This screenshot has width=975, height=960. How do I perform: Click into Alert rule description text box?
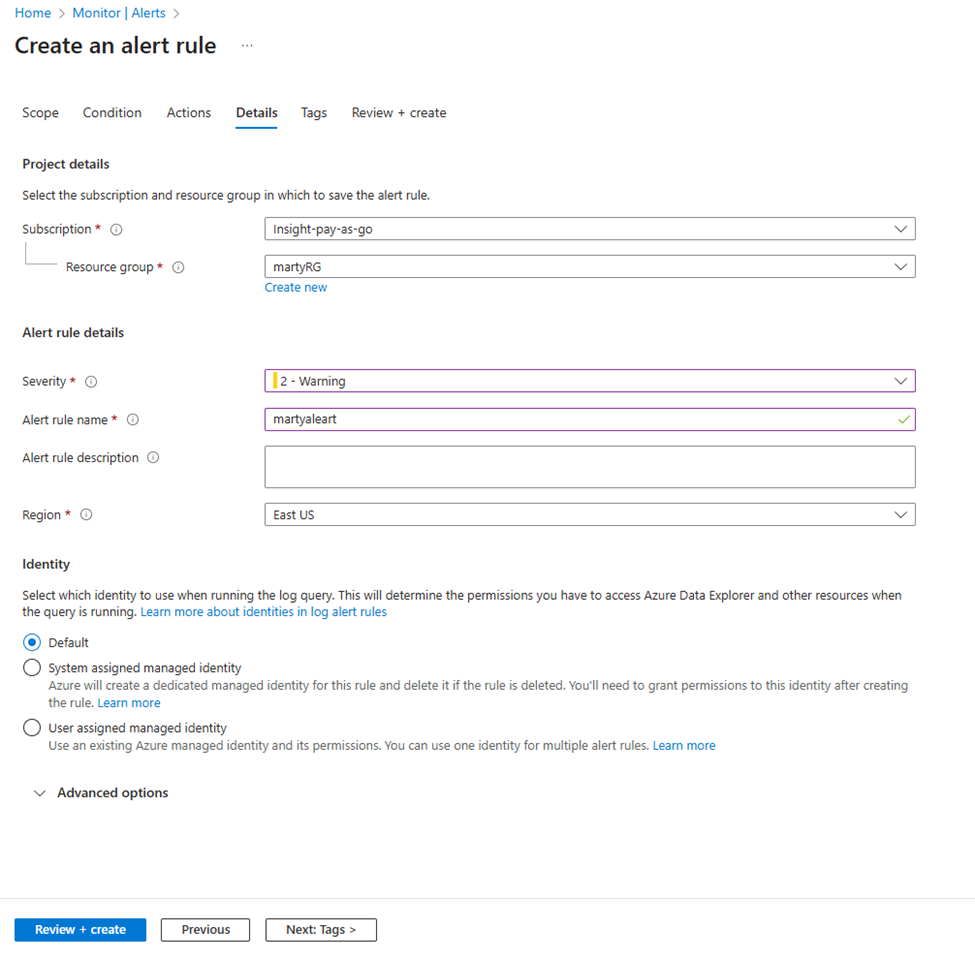[x=590, y=467]
